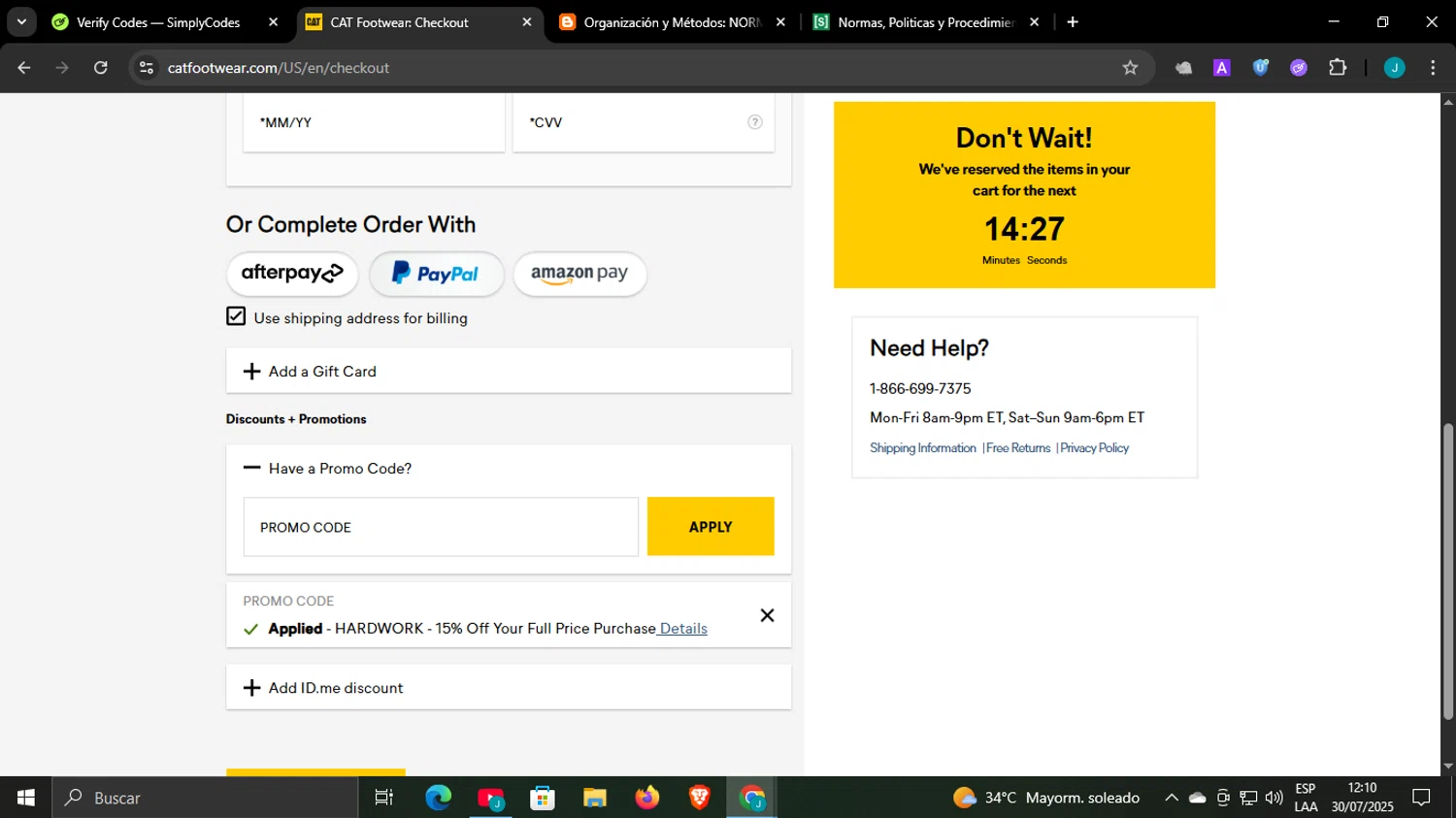Open the red app icon next to Edge
Viewport: 1456px width, 818px height.
[x=491, y=798]
